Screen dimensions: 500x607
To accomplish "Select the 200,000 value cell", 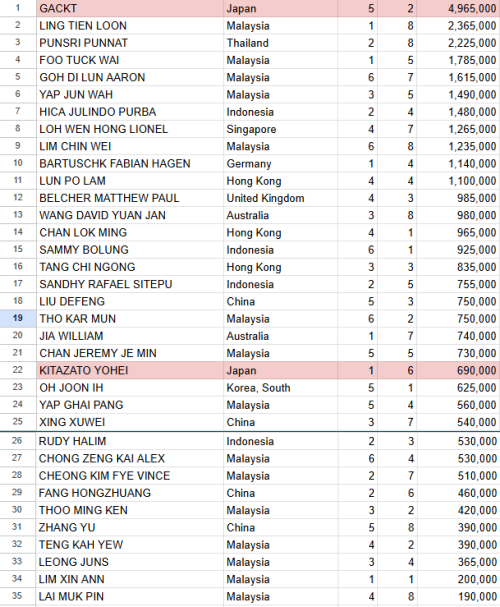I will tap(459, 579).
